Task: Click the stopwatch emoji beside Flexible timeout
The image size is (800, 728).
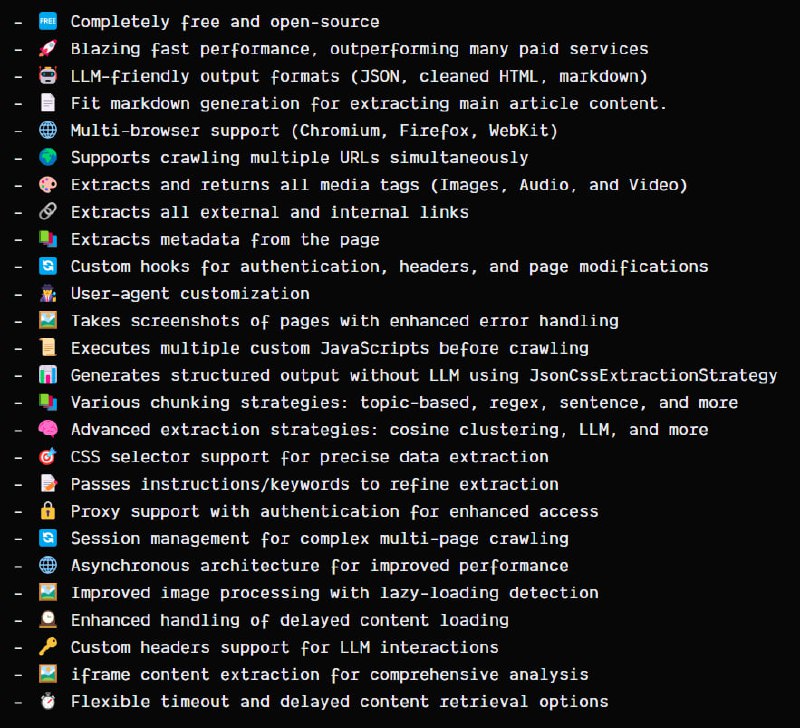Action: (47, 702)
